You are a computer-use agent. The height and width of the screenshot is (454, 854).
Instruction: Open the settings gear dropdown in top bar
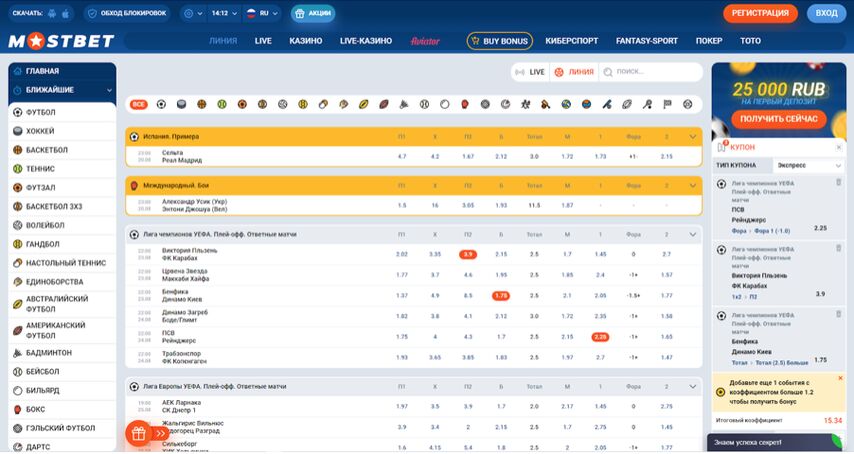193,14
